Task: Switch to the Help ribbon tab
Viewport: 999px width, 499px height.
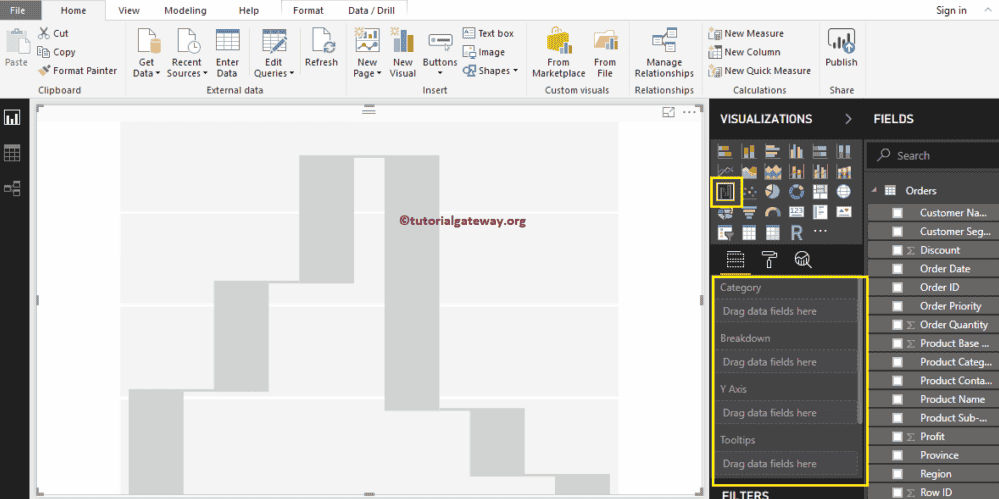Action: click(x=248, y=10)
